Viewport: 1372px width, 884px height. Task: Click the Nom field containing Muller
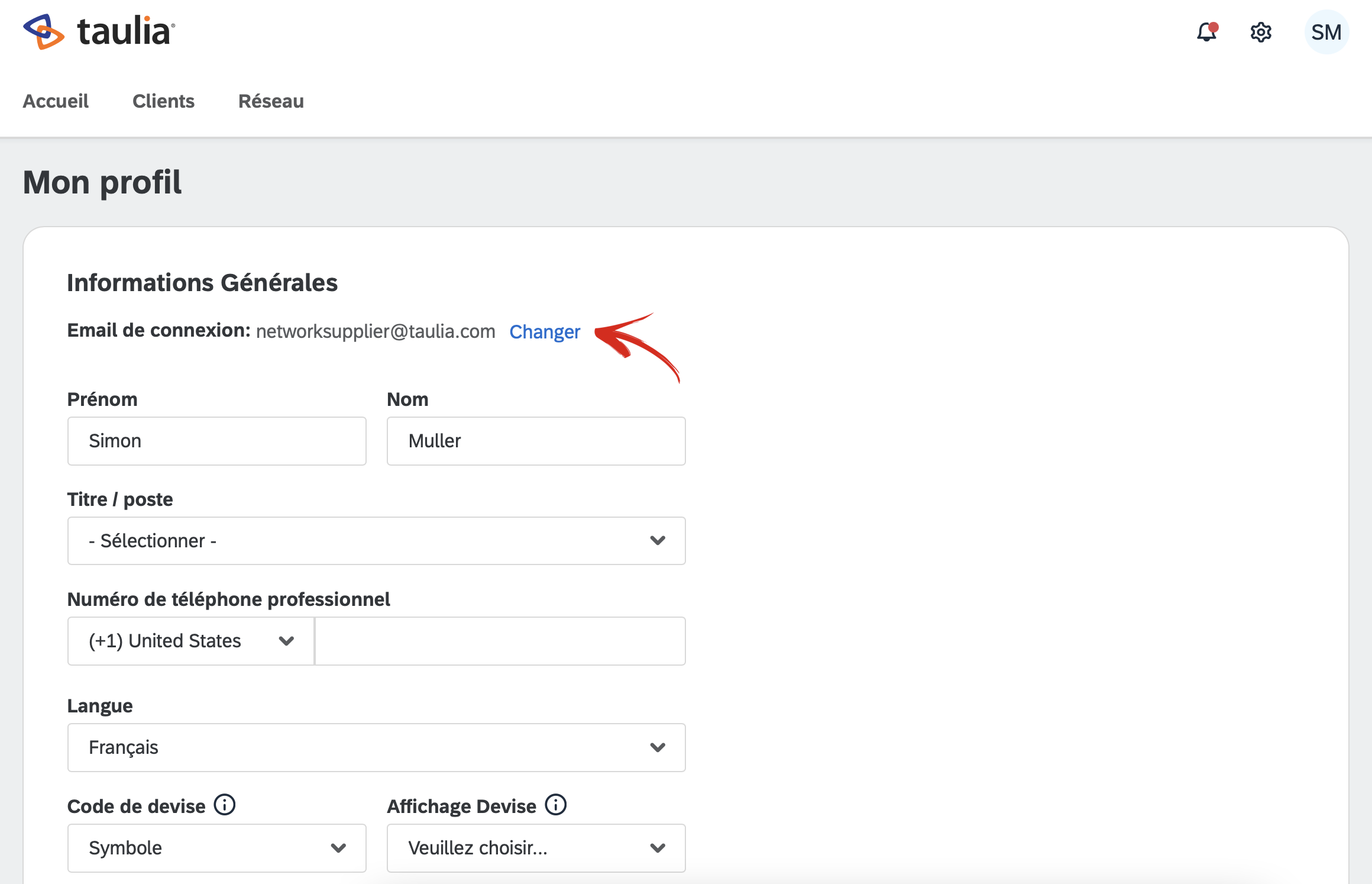(536, 441)
